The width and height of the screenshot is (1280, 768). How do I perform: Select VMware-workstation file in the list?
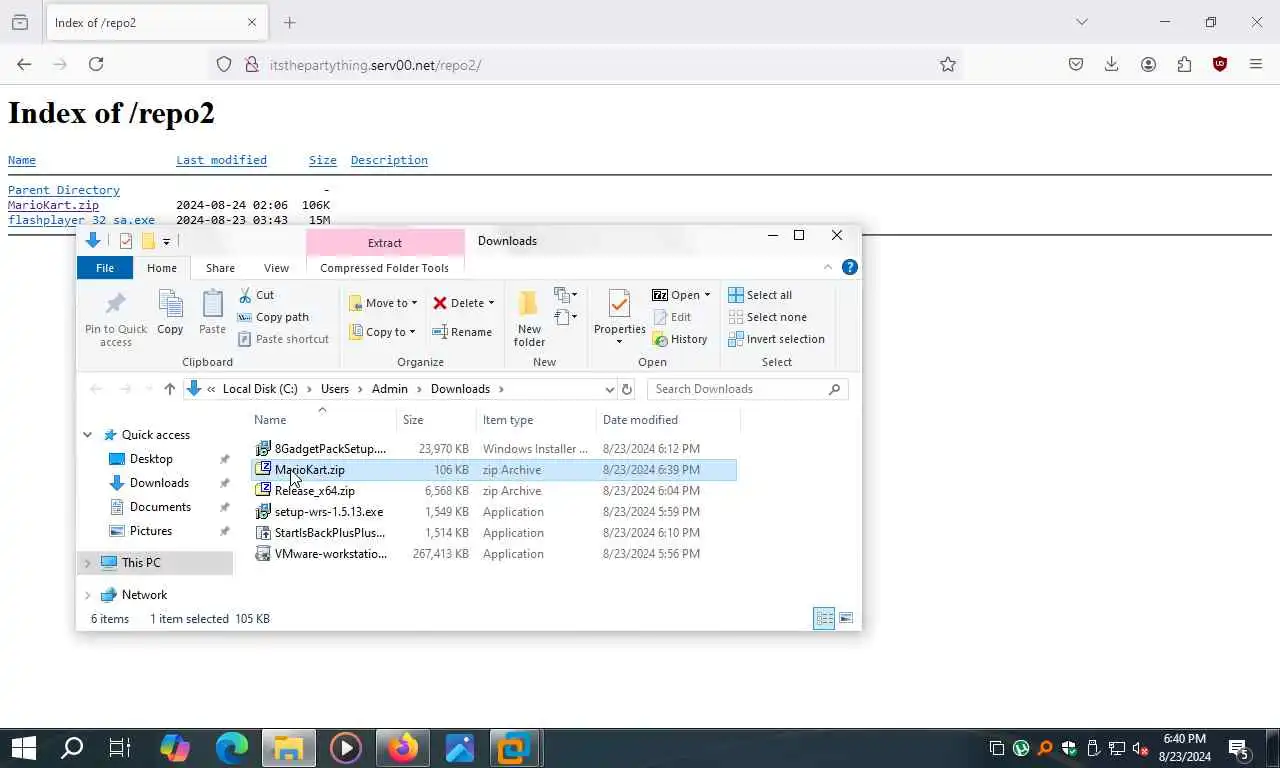(x=494, y=554)
